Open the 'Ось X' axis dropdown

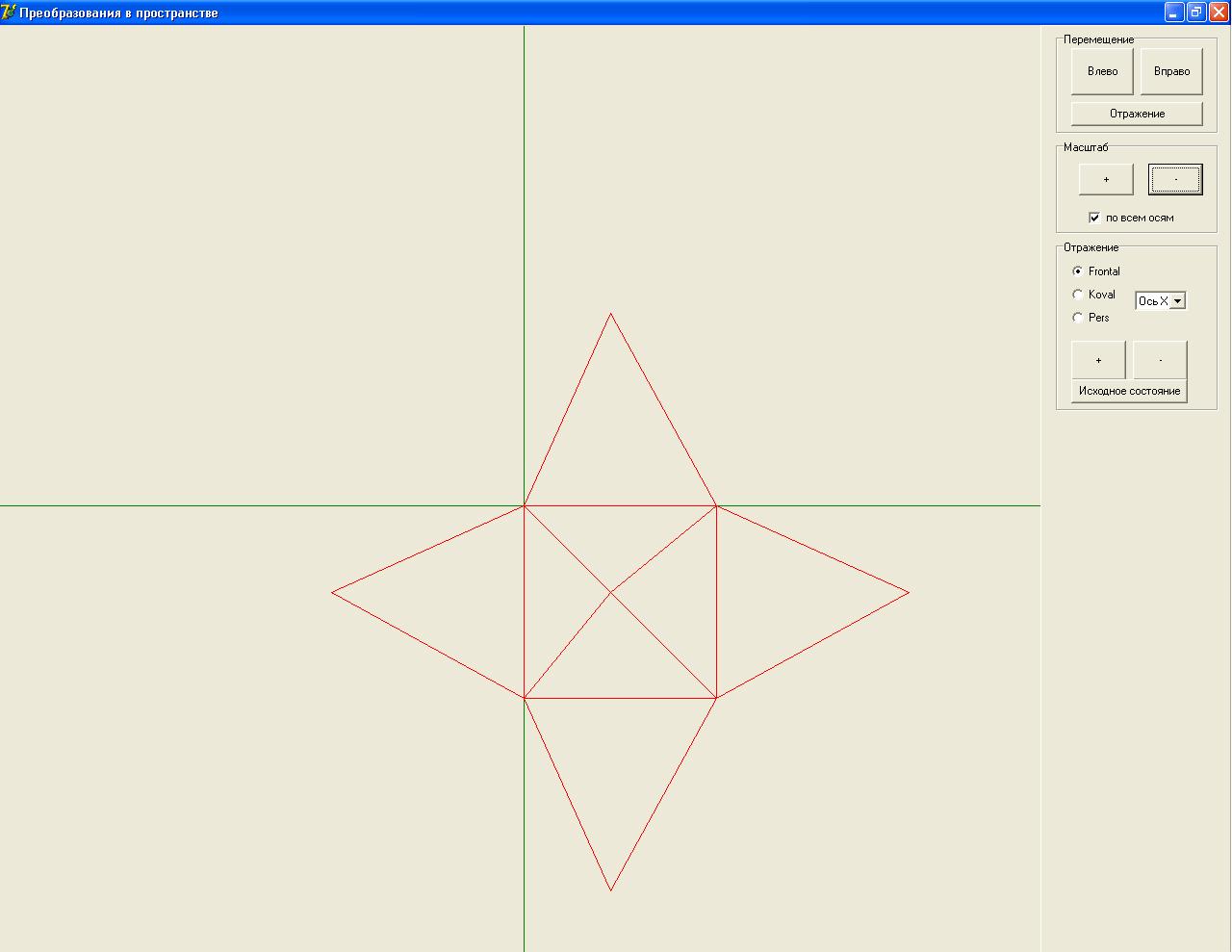(x=1177, y=301)
